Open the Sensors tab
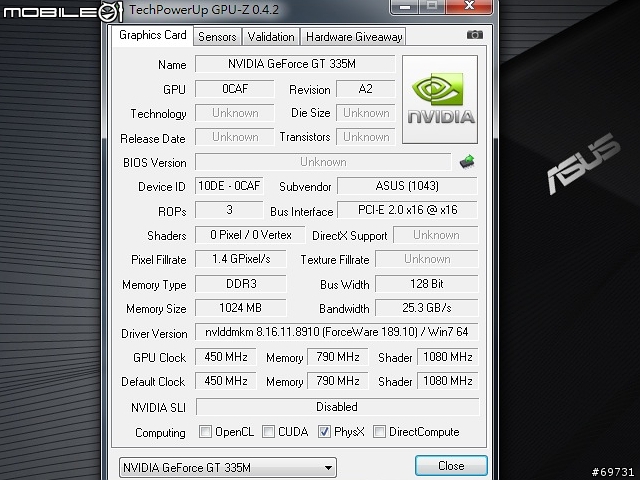The image size is (640, 480). point(217,37)
